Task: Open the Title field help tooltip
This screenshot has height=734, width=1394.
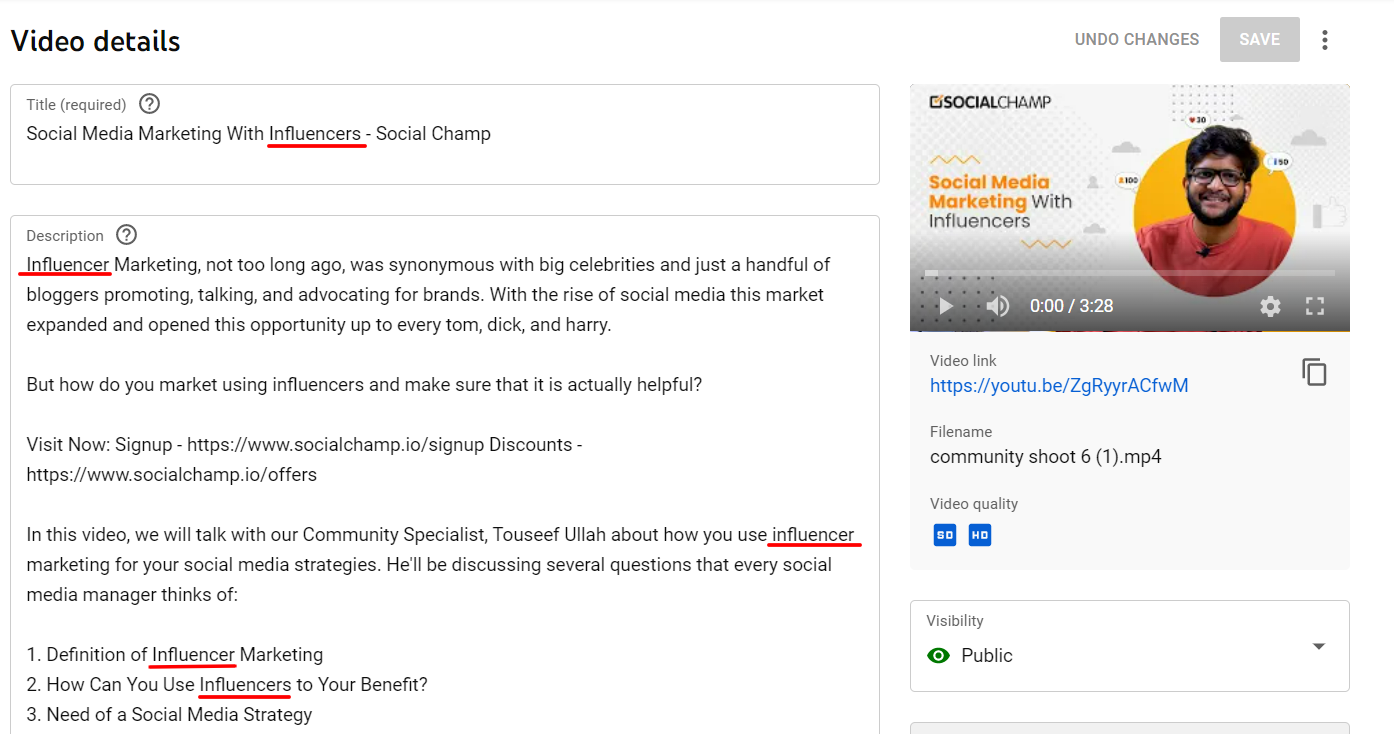Action: (x=149, y=103)
